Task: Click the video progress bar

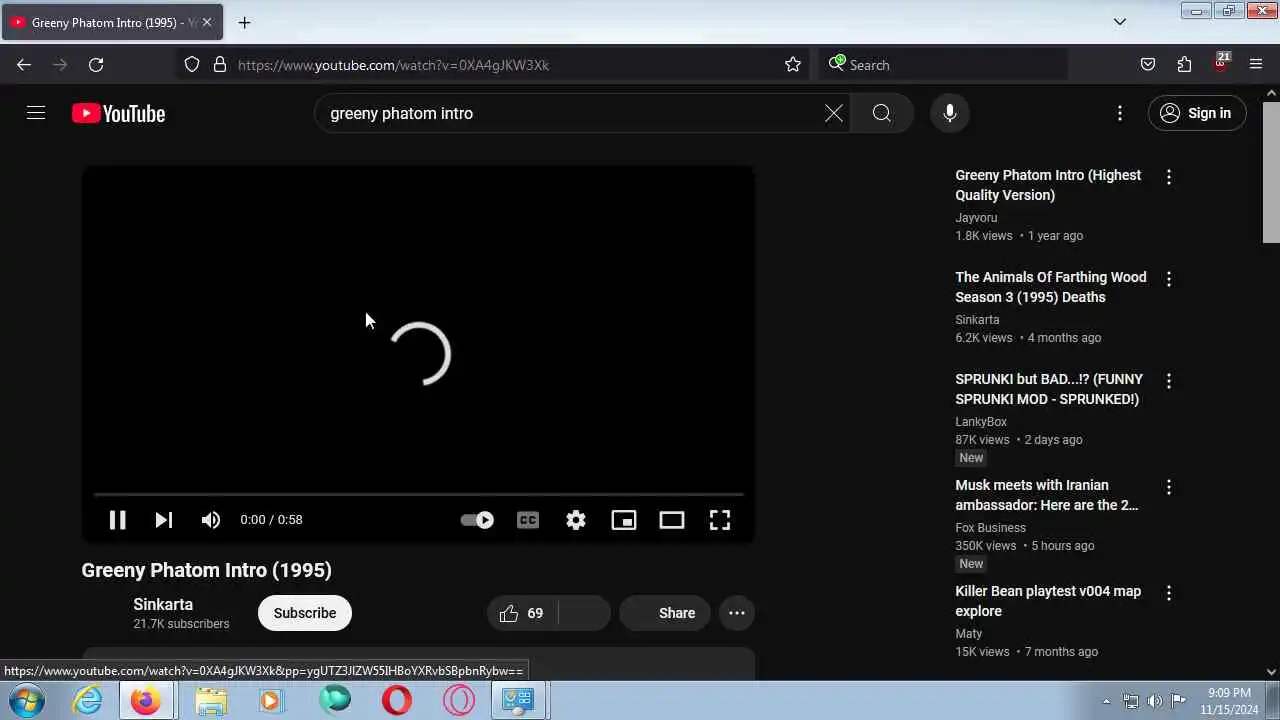Action: coord(418,494)
